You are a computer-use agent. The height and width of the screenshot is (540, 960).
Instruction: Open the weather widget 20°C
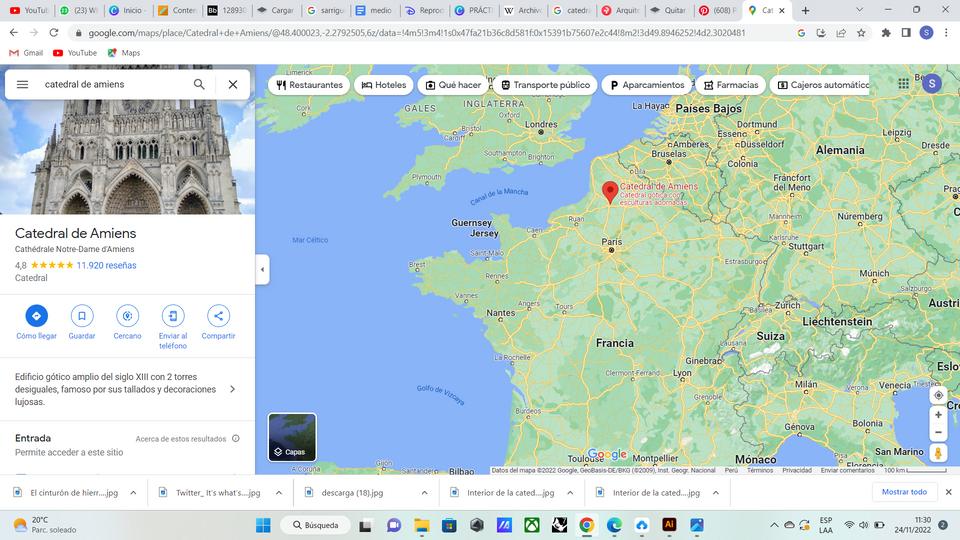[45, 525]
